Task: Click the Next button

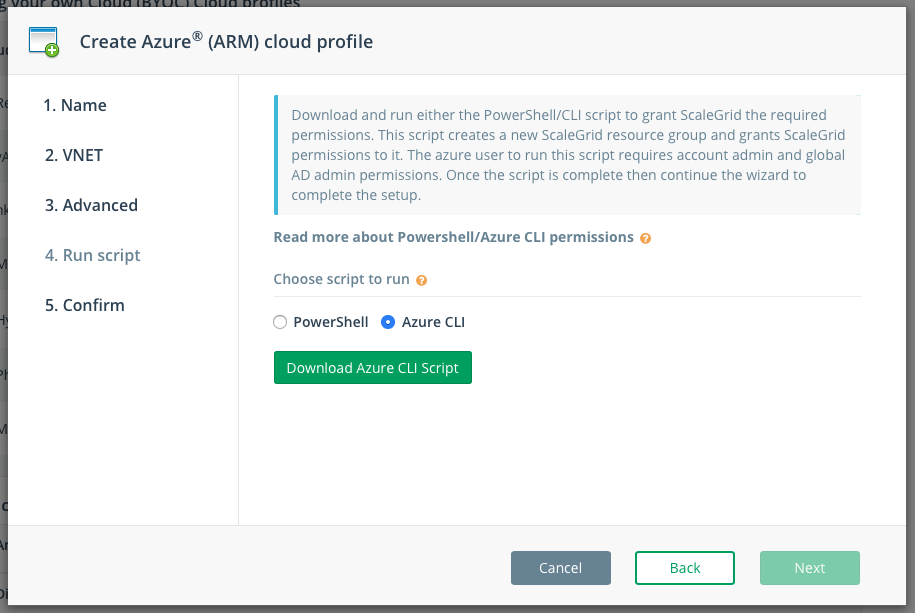Action: 810,568
